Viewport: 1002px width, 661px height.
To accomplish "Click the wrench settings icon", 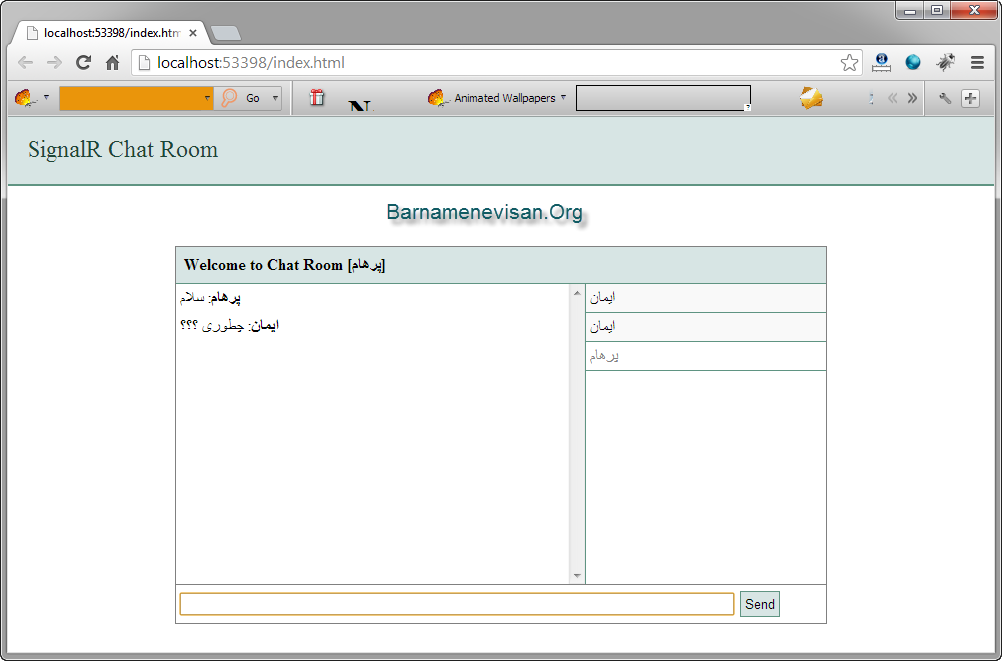I will click(x=946, y=98).
